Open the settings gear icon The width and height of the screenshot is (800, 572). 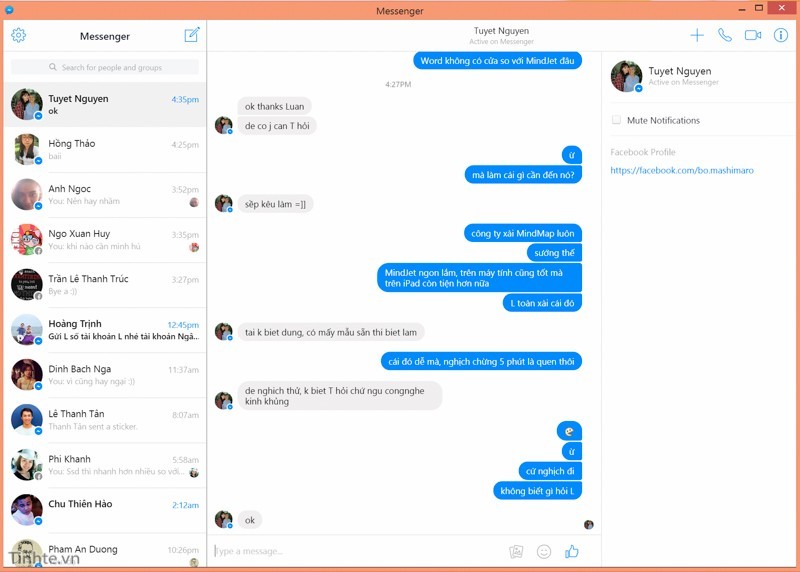coord(18,35)
